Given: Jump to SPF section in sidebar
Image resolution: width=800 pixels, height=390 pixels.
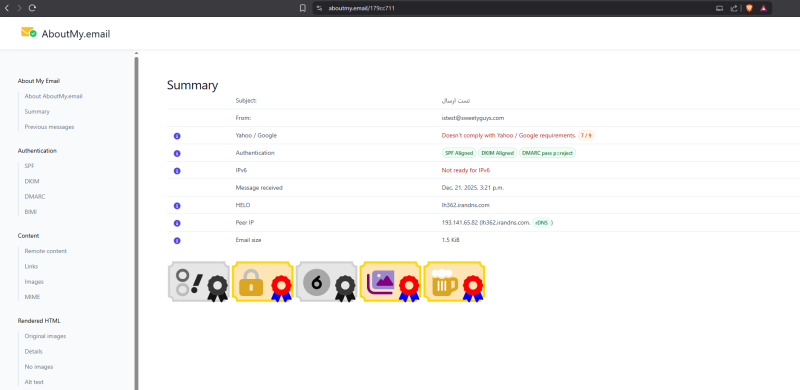Looking at the screenshot, I should coord(30,166).
